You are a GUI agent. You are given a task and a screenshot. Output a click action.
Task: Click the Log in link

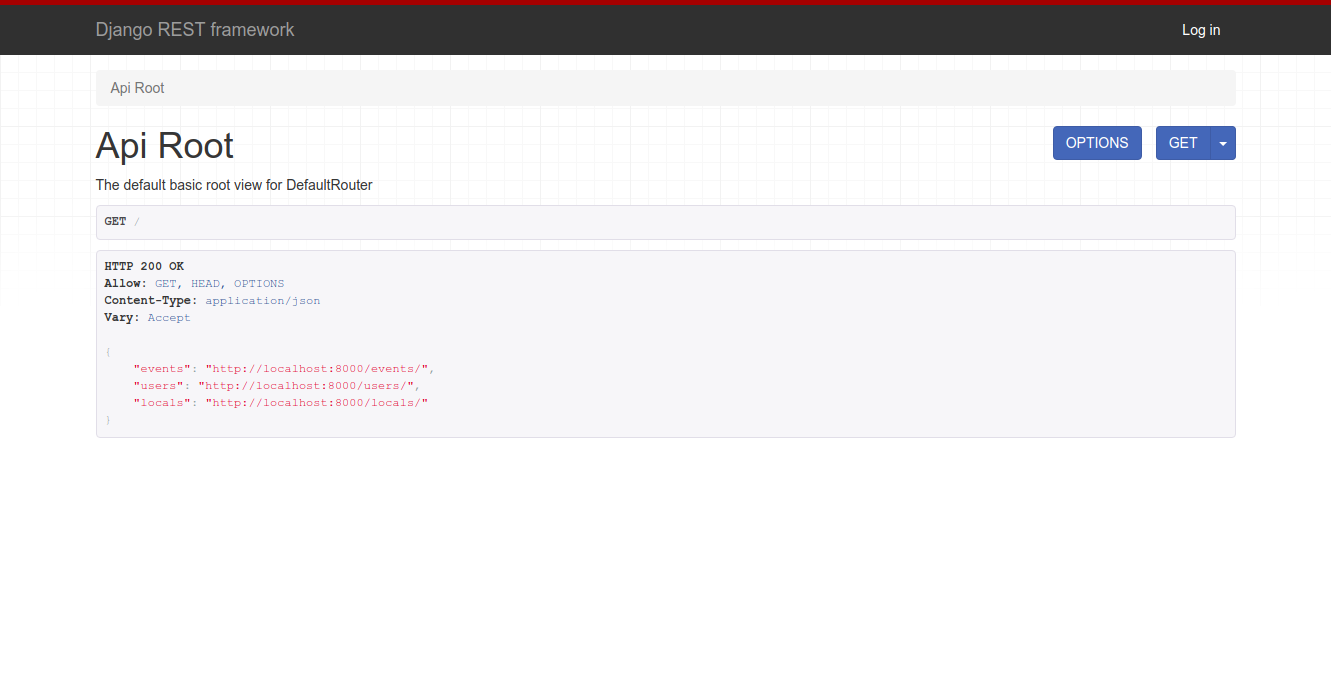click(x=1201, y=30)
